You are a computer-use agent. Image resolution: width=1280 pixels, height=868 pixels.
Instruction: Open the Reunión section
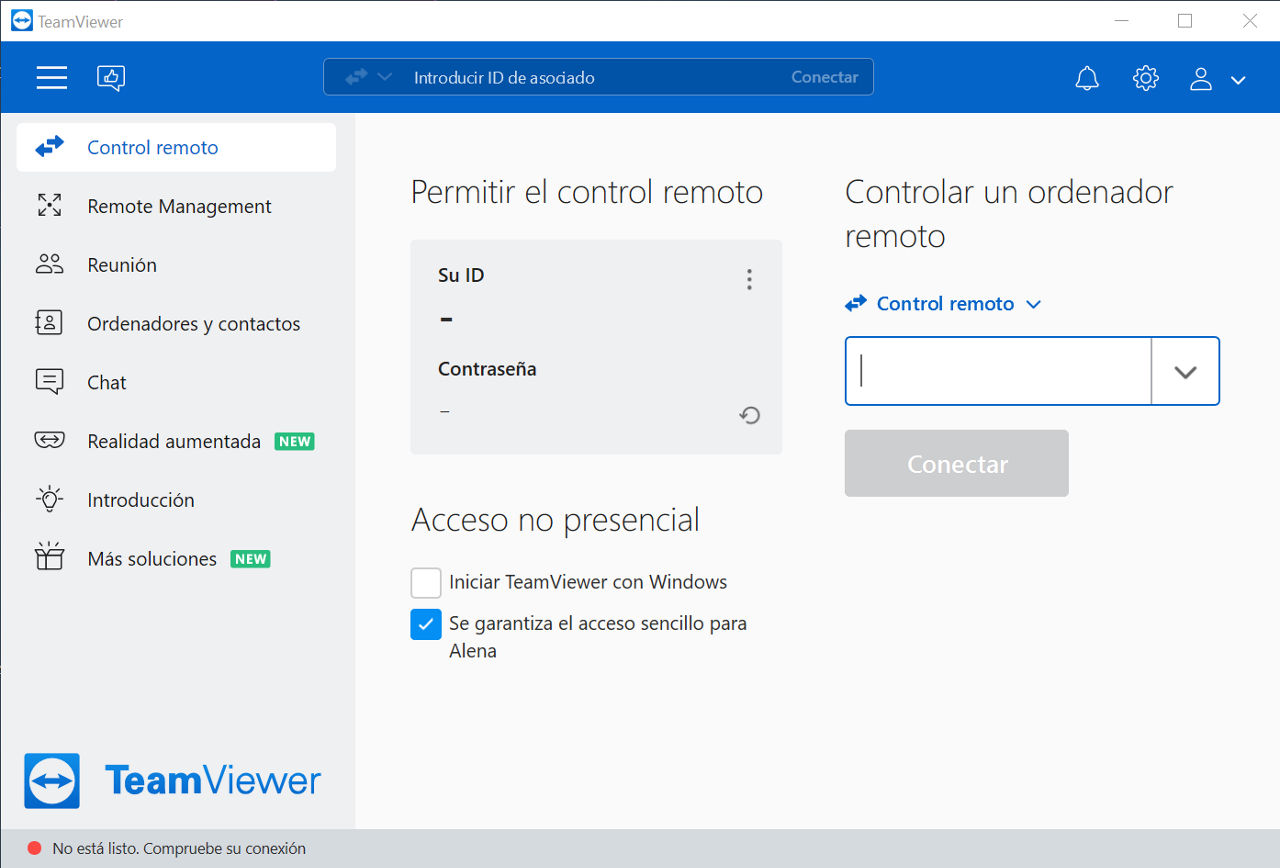(176, 265)
